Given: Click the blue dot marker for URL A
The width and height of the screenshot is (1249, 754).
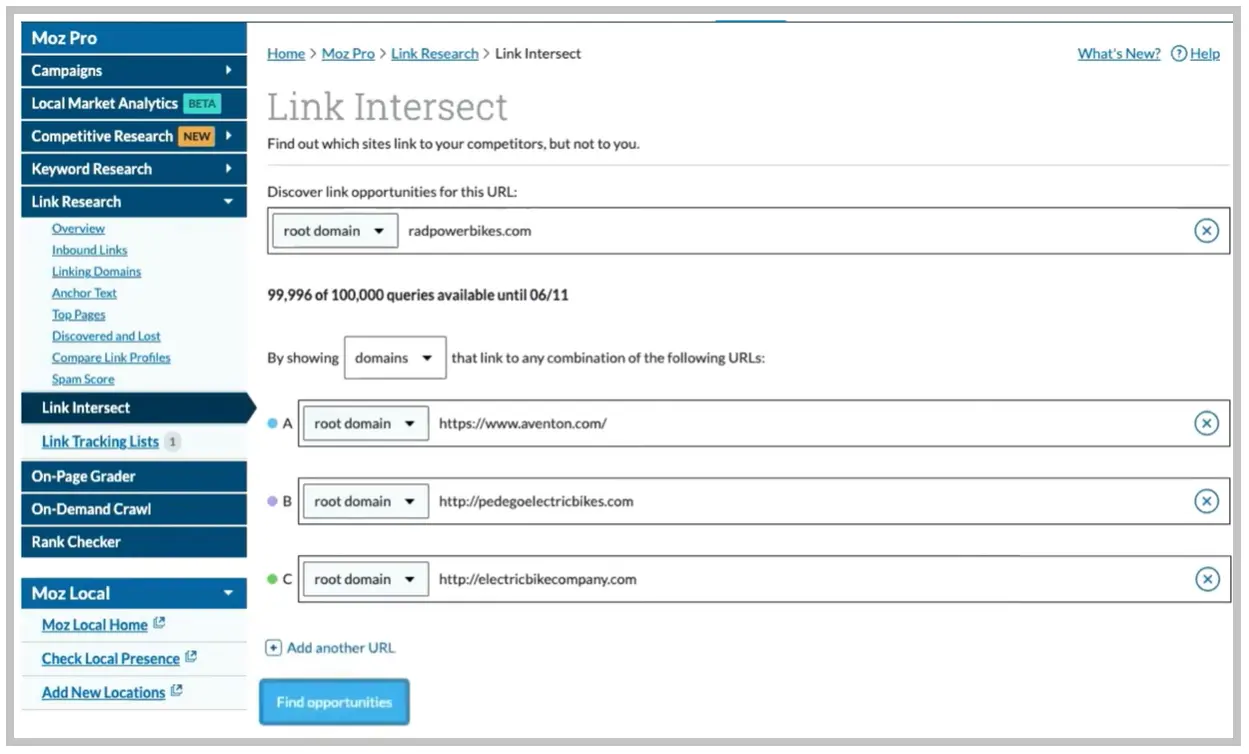Looking at the screenshot, I should (272, 423).
